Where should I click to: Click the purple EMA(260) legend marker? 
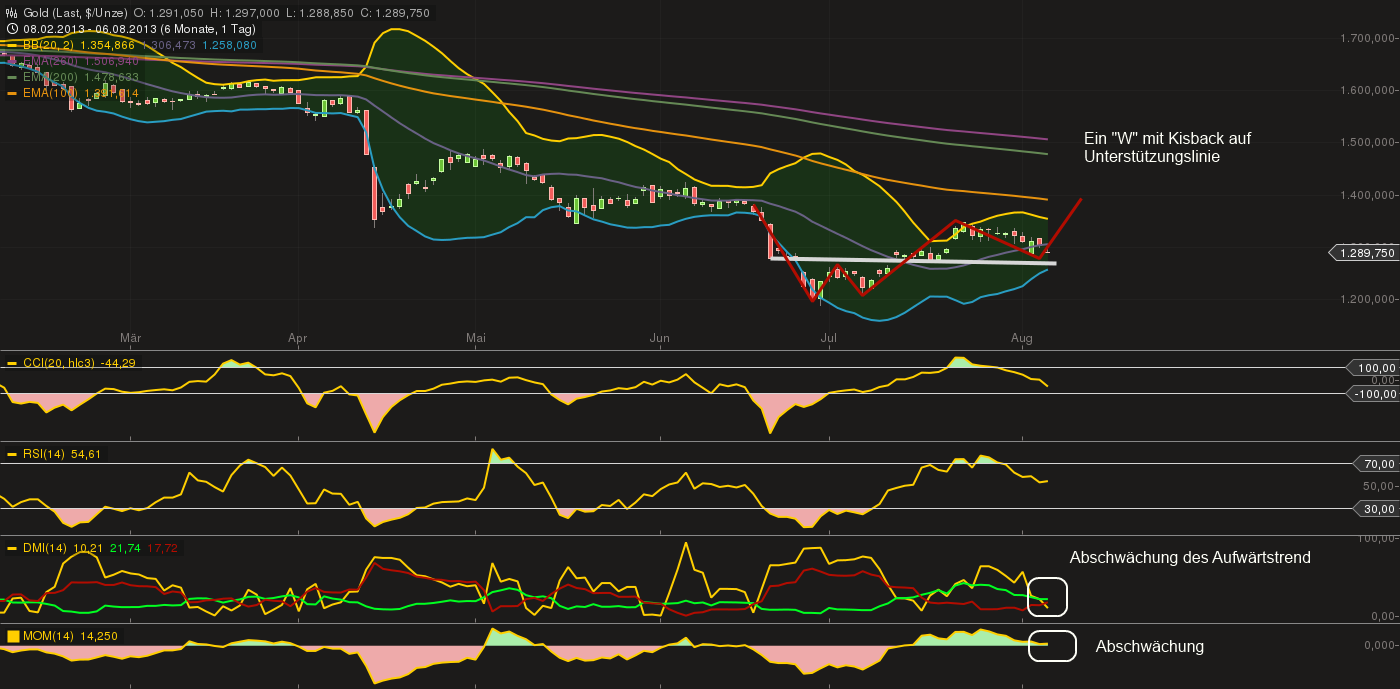point(12,61)
